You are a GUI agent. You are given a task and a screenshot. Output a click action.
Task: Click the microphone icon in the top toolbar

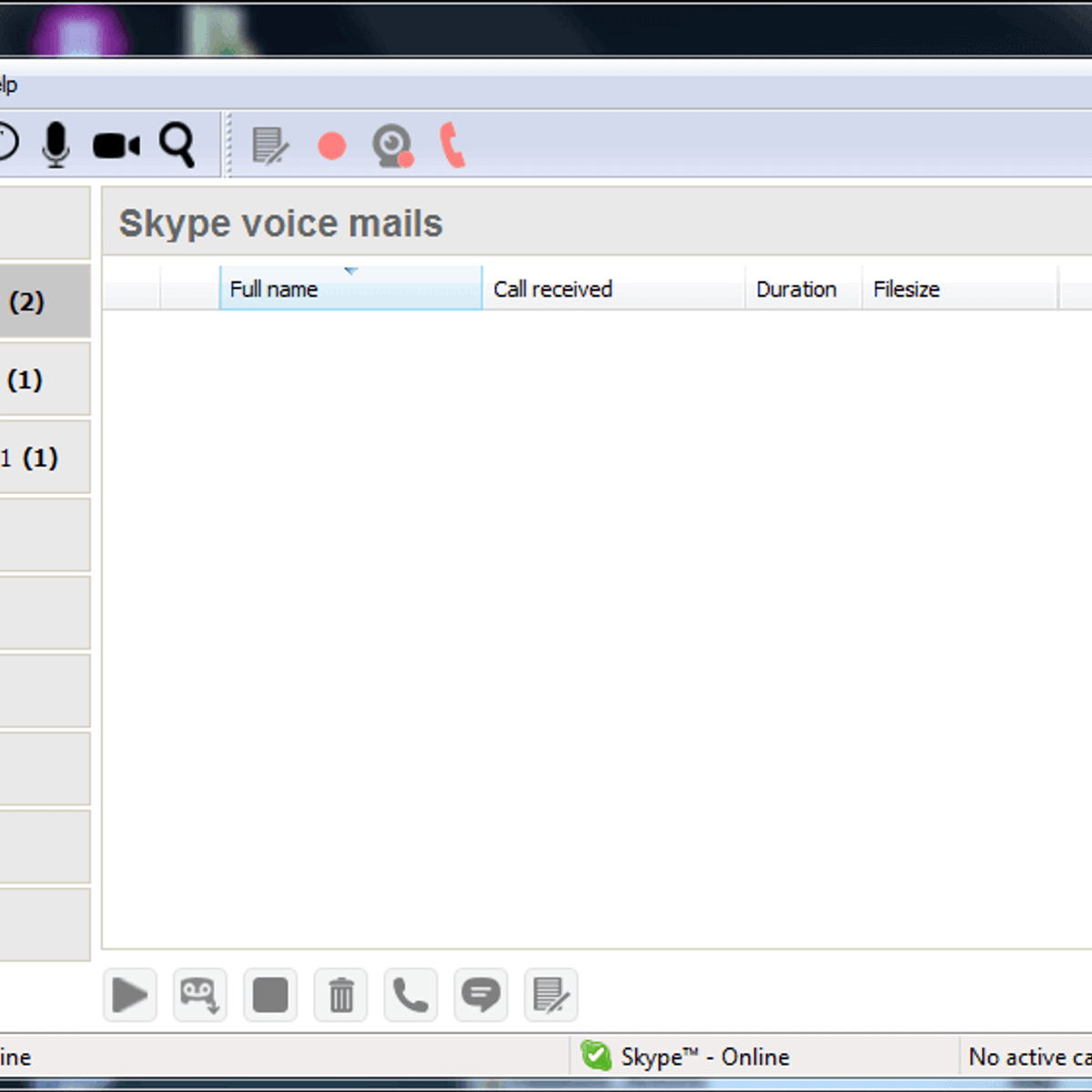pos(56,144)
